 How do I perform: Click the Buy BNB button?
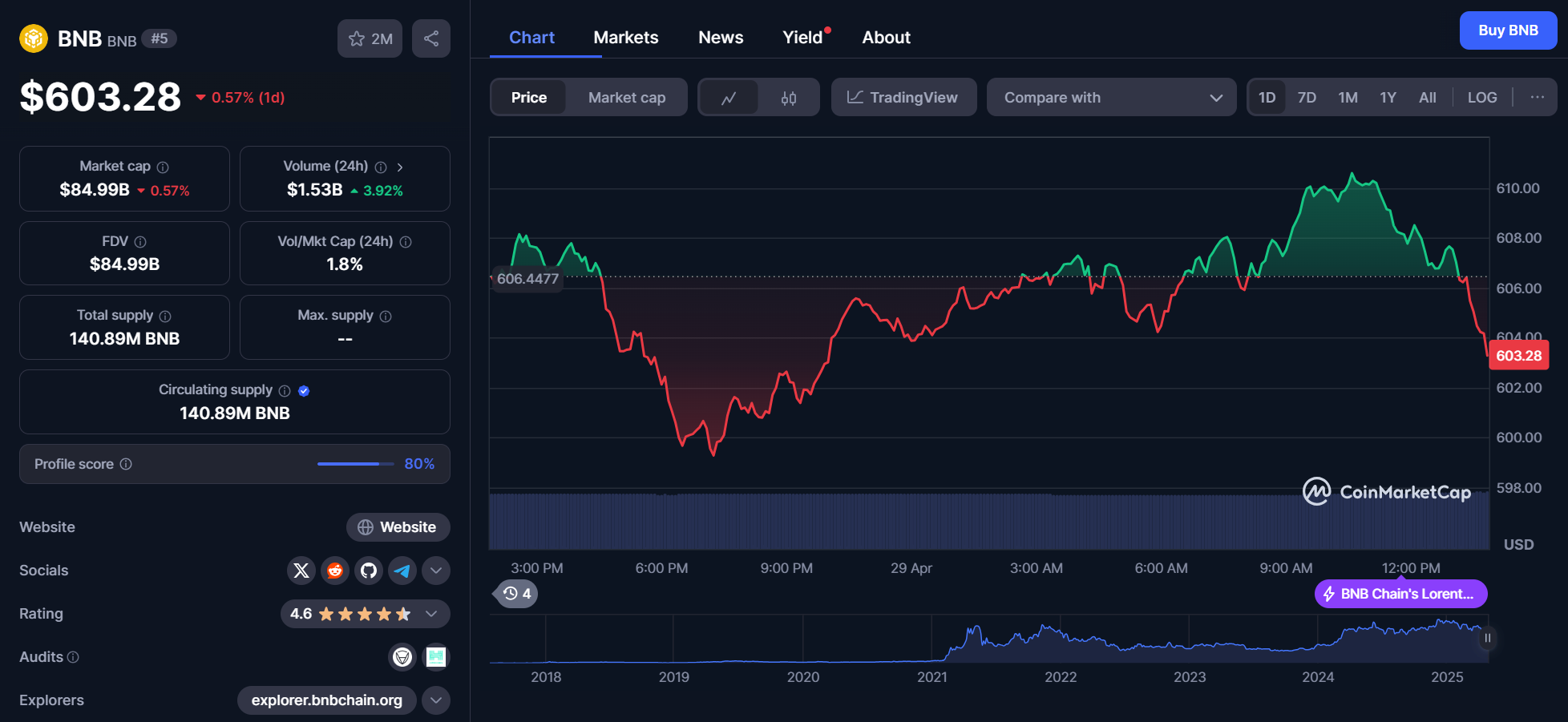1508,30
